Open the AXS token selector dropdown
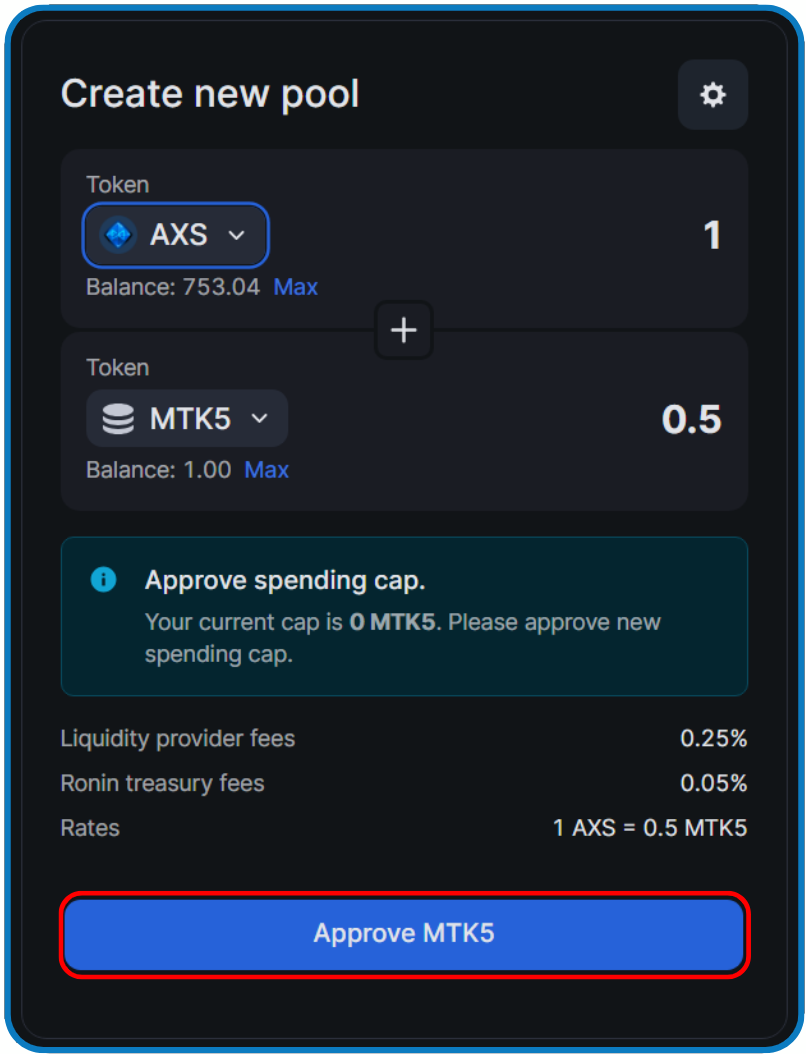Image resolution: width=806 pixels, height=1054 pixels. pos(175,235)
